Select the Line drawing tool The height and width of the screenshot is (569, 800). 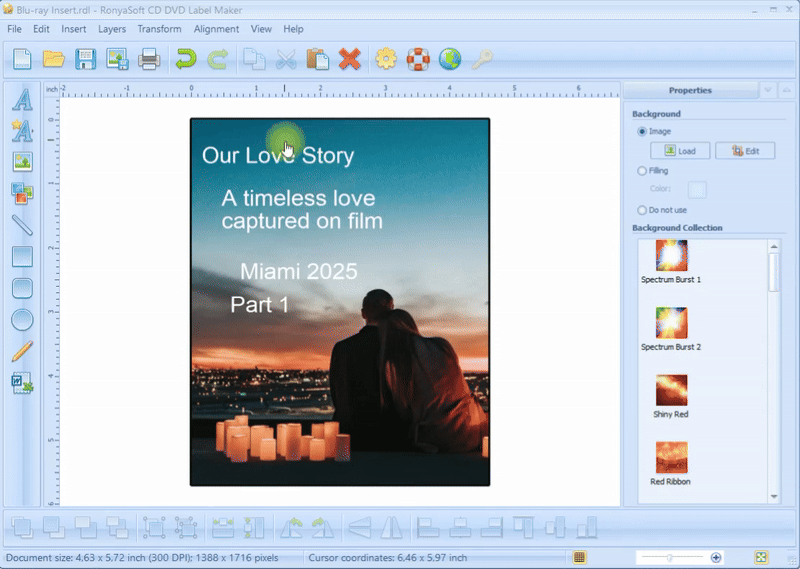click(x=22, y=225)
